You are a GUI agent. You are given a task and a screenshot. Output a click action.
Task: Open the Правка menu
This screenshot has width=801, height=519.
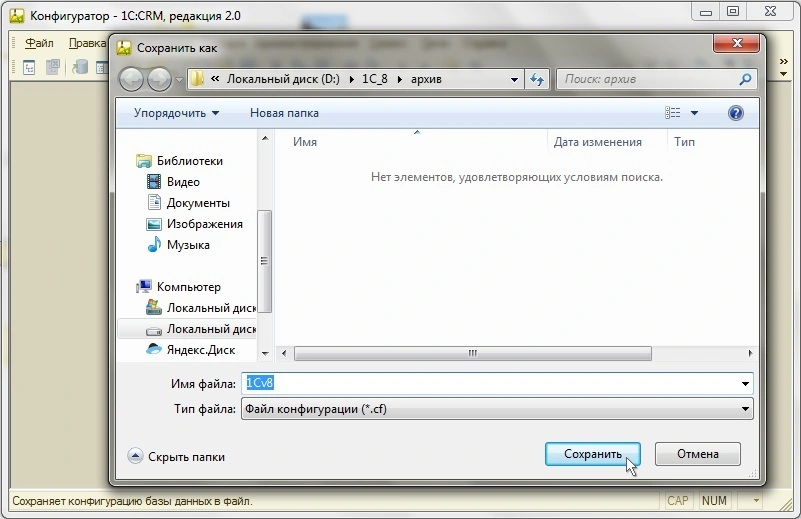(x=87, y=43)
